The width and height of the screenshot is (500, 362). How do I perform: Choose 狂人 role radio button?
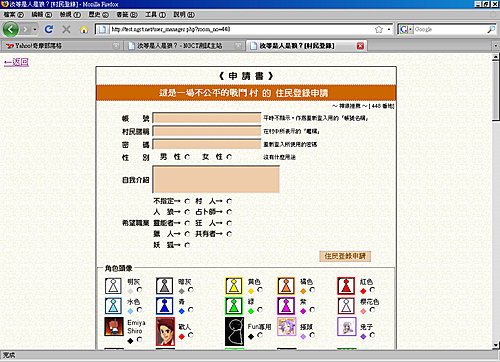(229, 223)
